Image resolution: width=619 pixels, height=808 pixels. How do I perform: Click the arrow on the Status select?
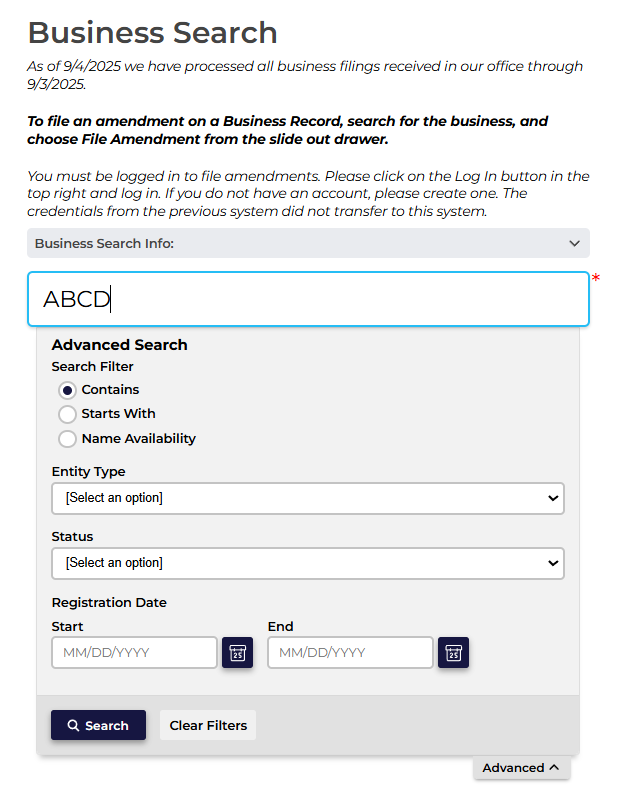(x=553, y=563)
